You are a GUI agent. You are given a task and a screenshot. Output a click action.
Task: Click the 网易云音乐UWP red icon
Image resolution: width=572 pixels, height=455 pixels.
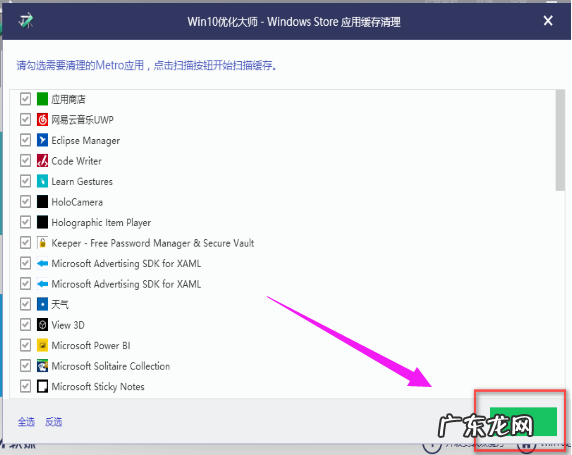42,119
